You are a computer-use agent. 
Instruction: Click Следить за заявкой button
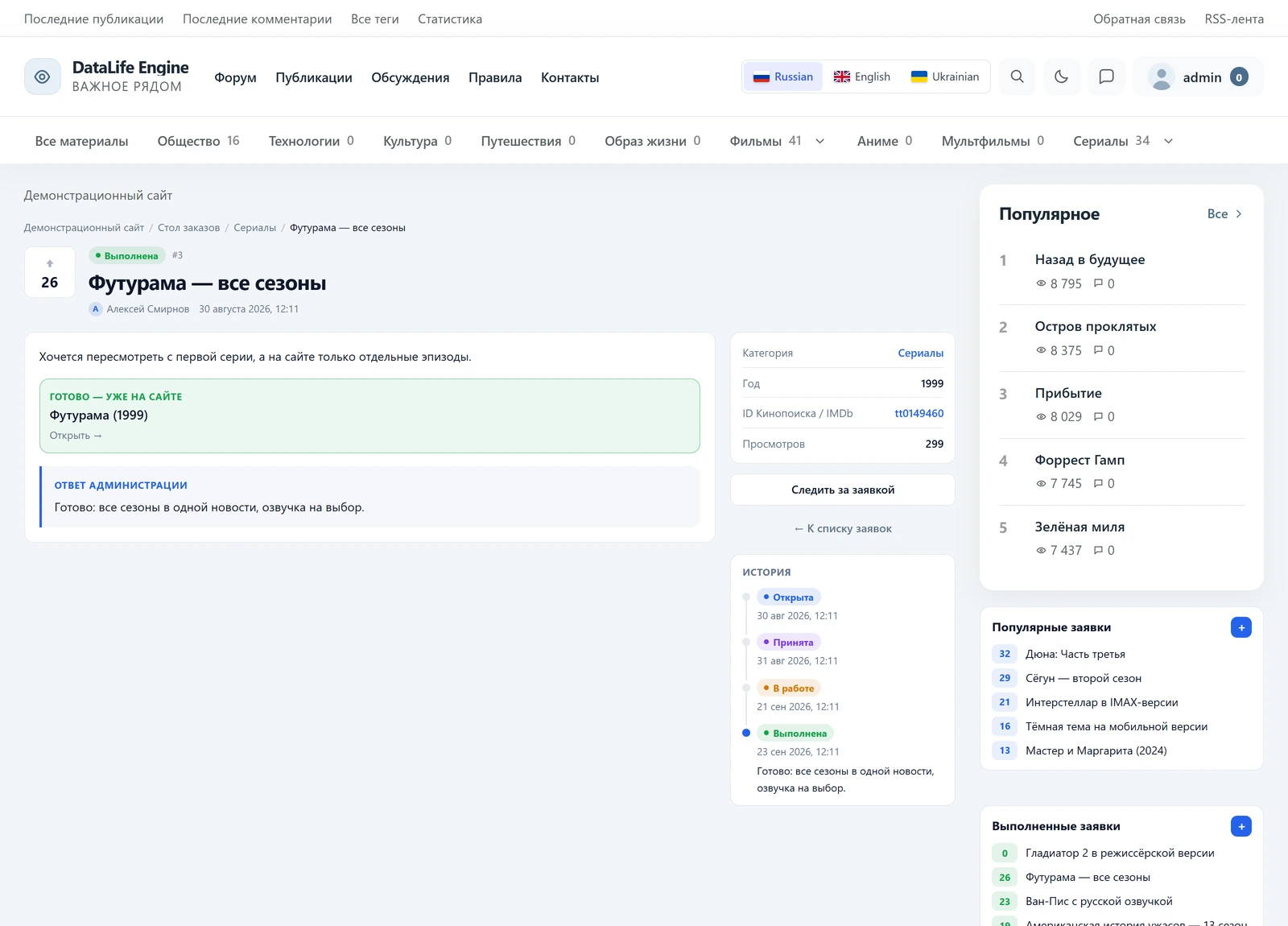[x=842, y=490]
